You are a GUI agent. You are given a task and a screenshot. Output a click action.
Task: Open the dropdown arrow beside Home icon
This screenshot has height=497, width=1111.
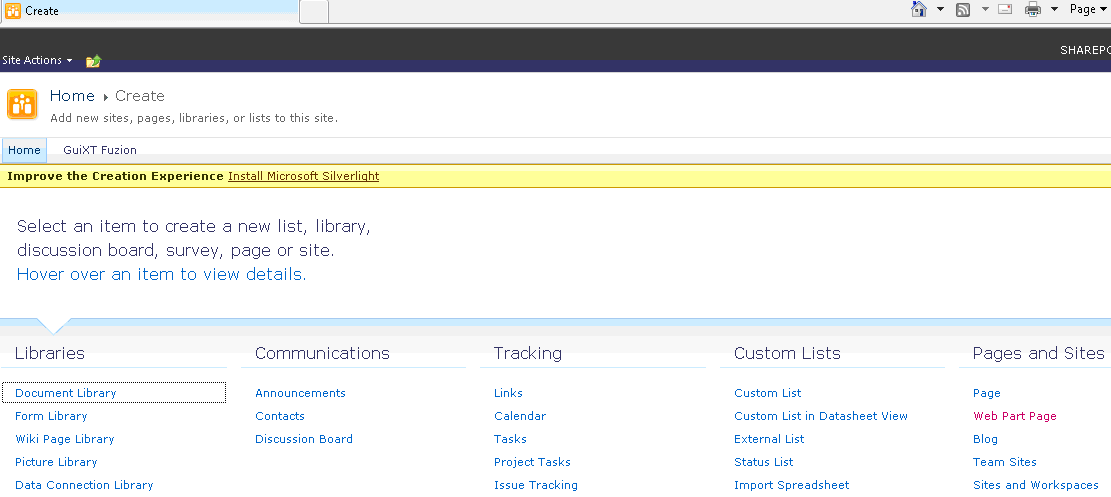940,9
